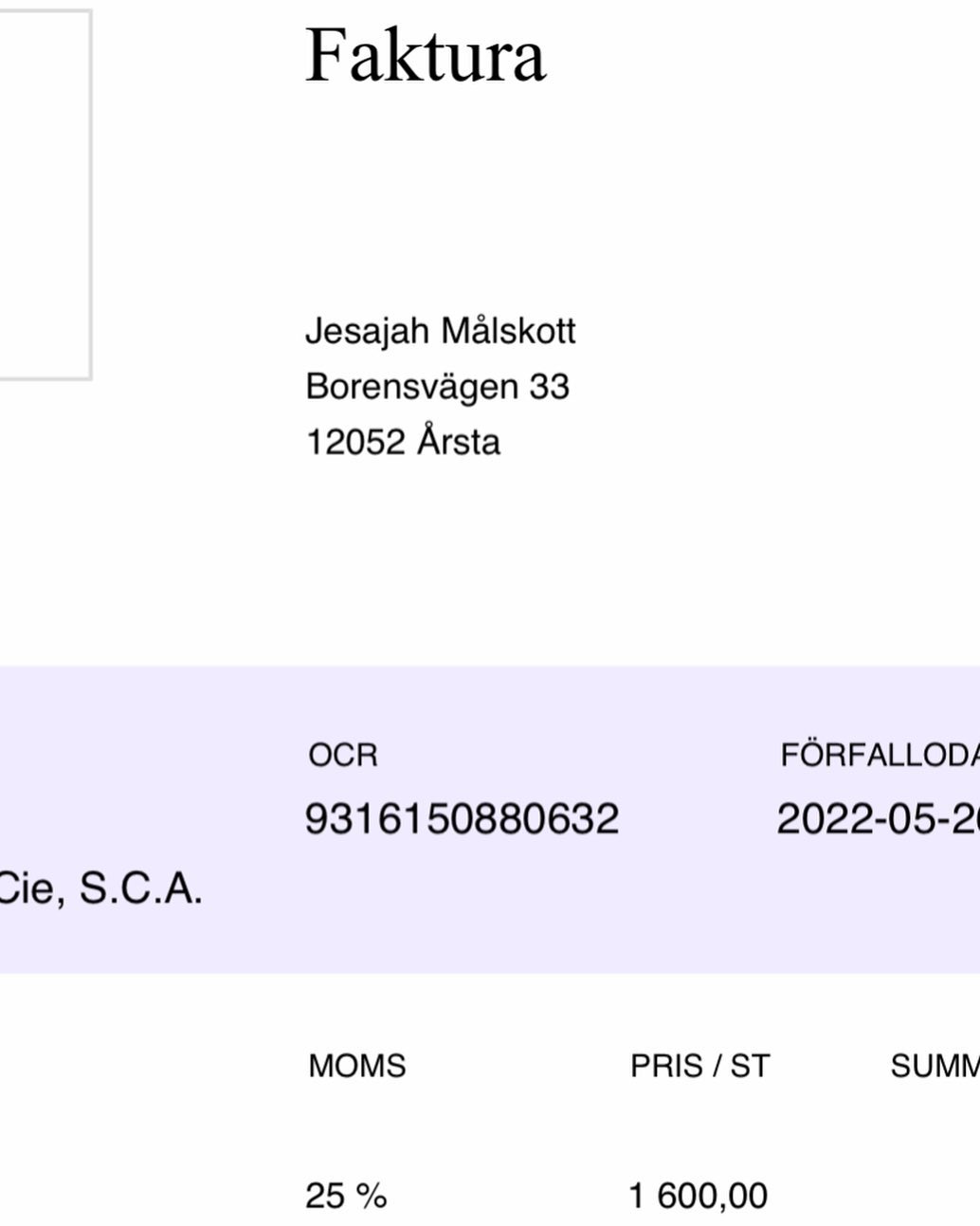
Task: Click the empty logo placeholder box
Action: point(43,194)
